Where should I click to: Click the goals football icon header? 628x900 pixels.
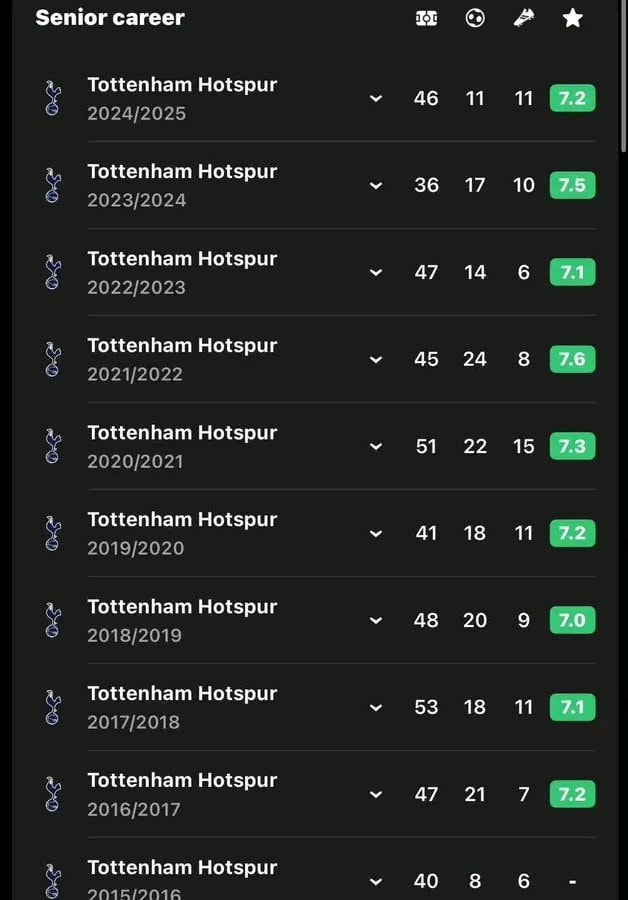(475, 18)
